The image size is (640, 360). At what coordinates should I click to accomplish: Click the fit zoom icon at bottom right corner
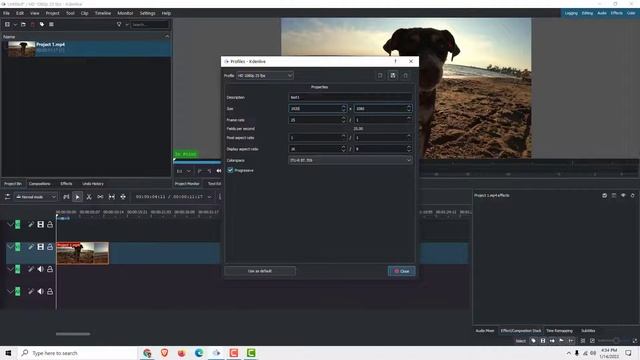coord(635,340)
